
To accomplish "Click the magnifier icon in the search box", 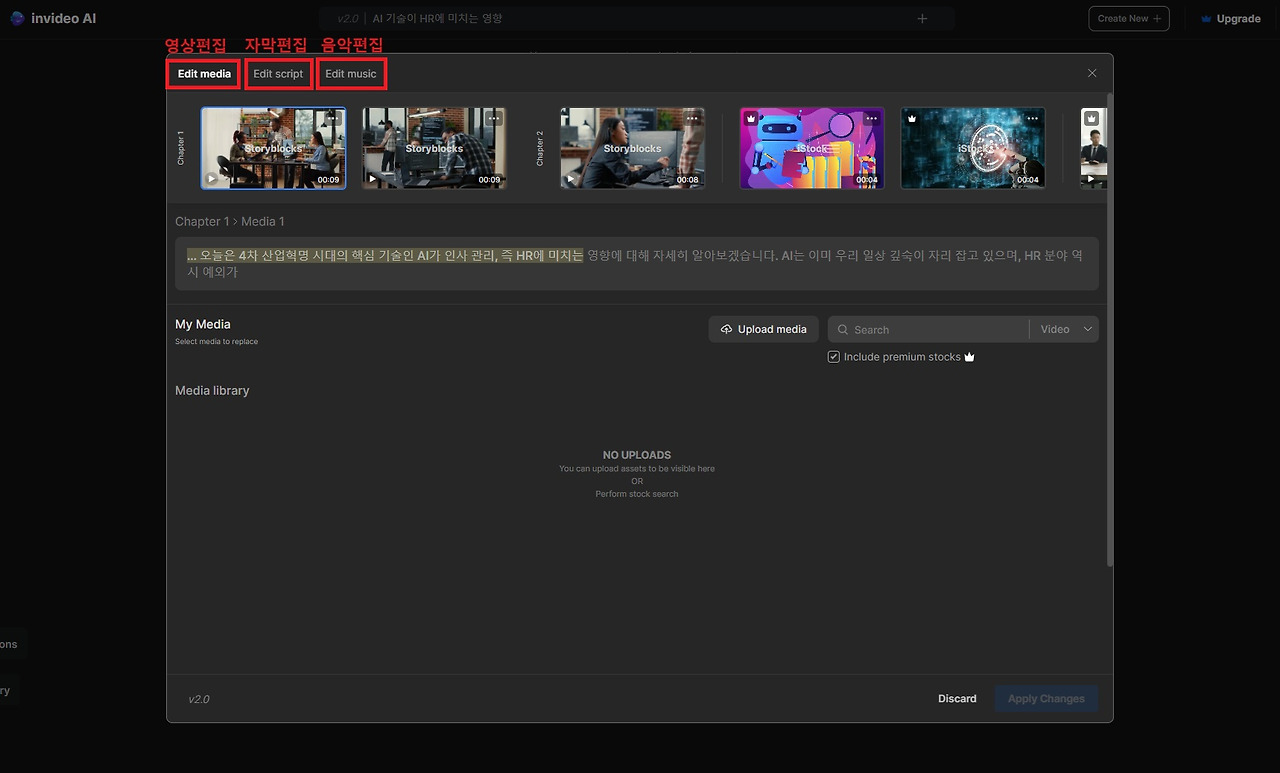I will (843, 330).
